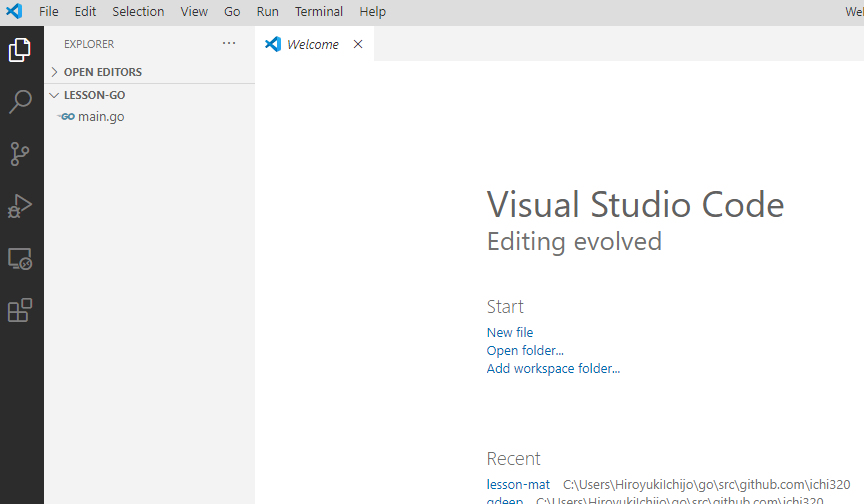Open the Go menu
The width and height of the screenshot is (864, 504).
coord(232,12)
